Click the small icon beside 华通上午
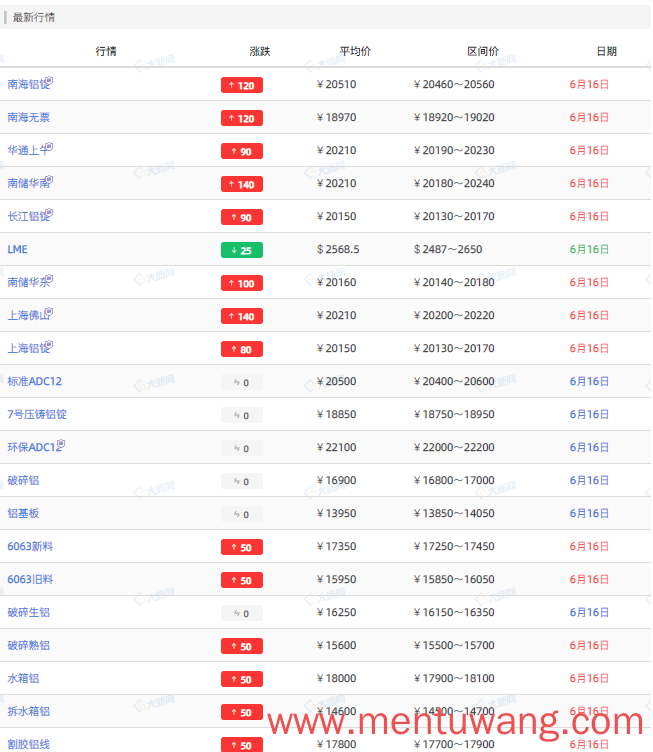 point(49,146)
